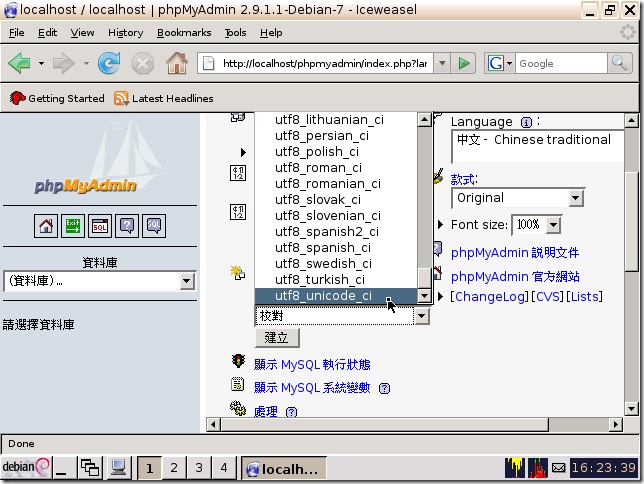644x484 pixels.
Task: Open the URL bar history dropdown
Action: [x=442, y=63]
